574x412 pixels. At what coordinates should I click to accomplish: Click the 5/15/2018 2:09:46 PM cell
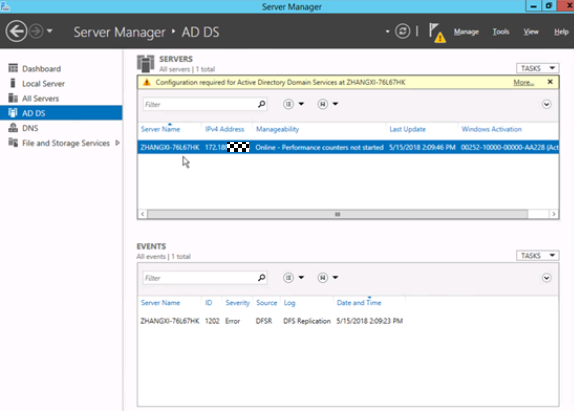pyautogui.click(x=422, y=147)
